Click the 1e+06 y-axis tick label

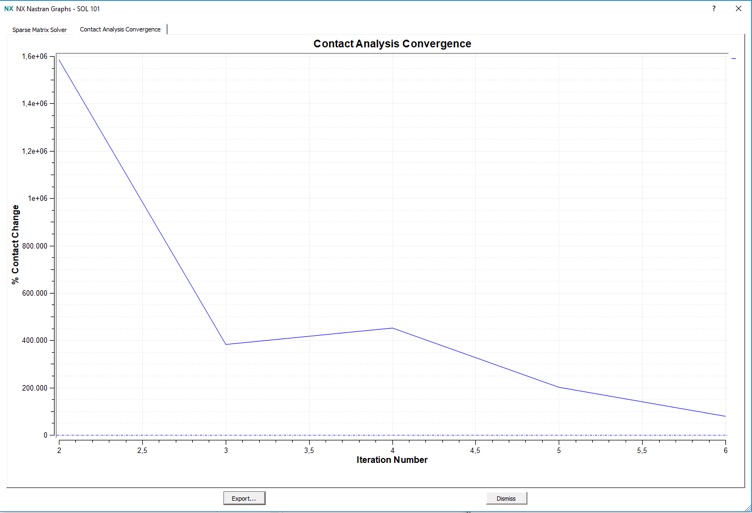click(x=38, y=198)
